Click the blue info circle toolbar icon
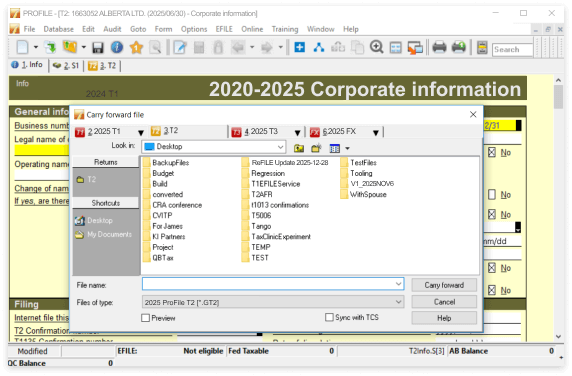Viewport: 572px width, 376px height. [x=117, y=47]
